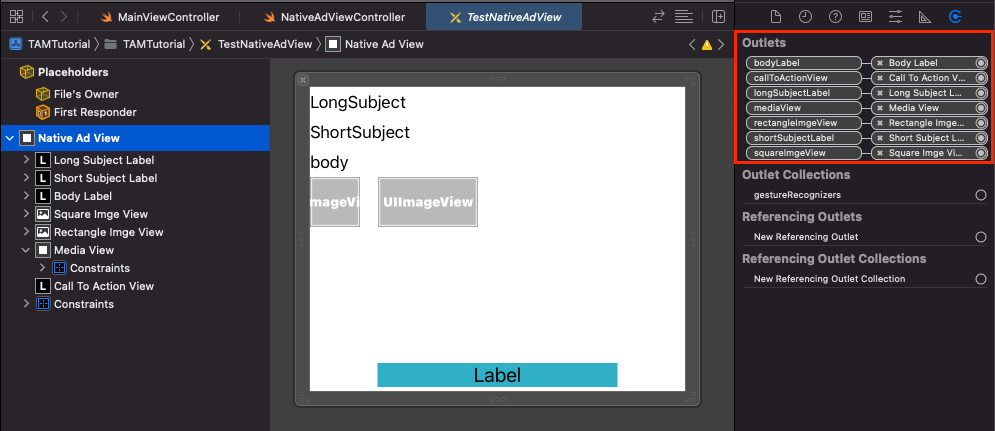Click TestNativeAdView in breadcrumb
Viewport: 995px width, 431px height.
tap(256, 44)
